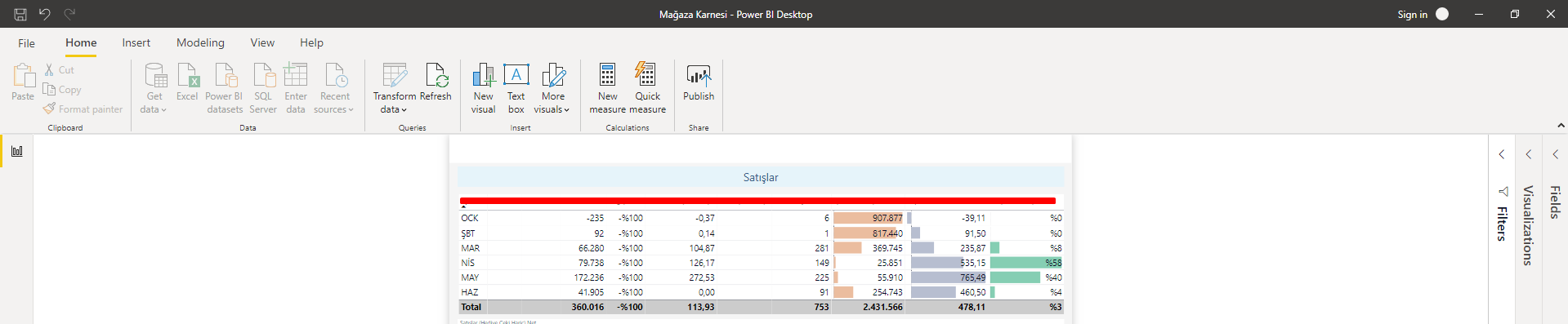Open the File menu

pyautogui.click(x=26, y=43)
